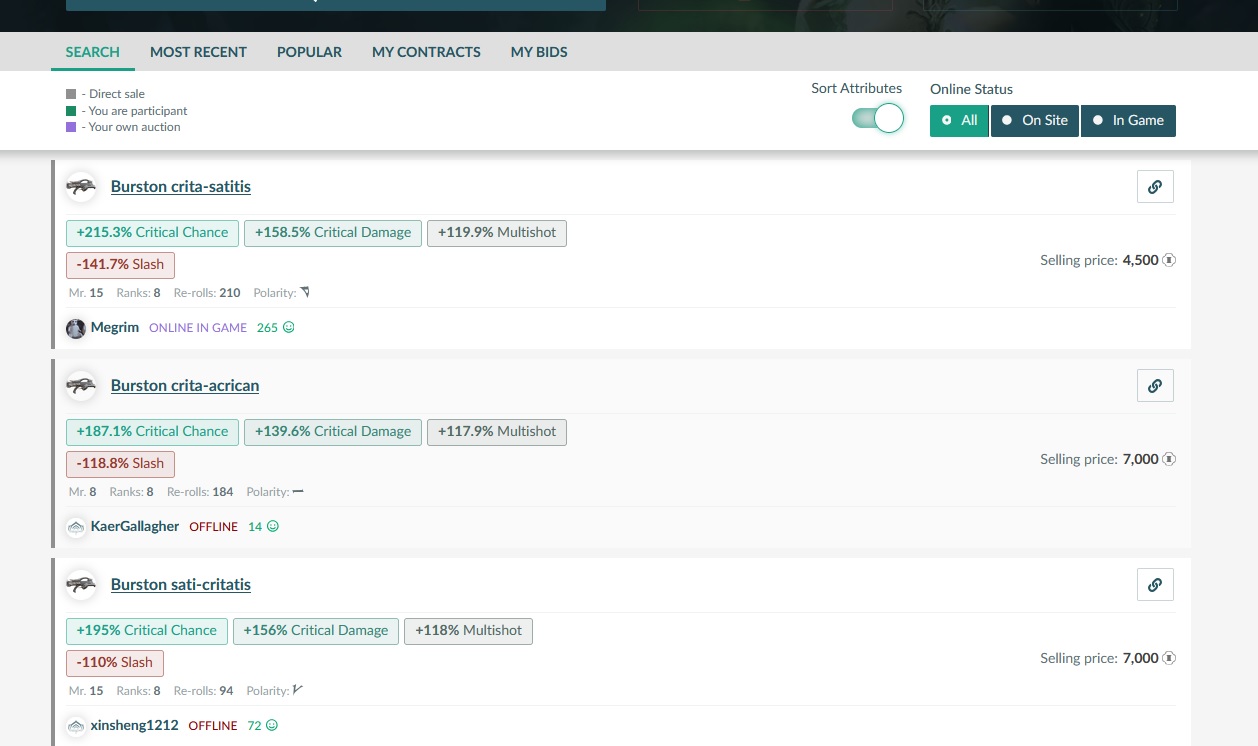Click the +156% Critical Damage attribute

click(x=316, y=631)
